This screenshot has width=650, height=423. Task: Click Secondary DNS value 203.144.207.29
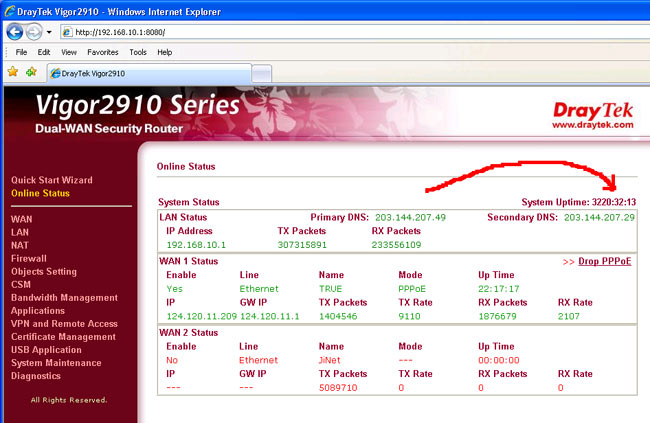click(599, 217)
